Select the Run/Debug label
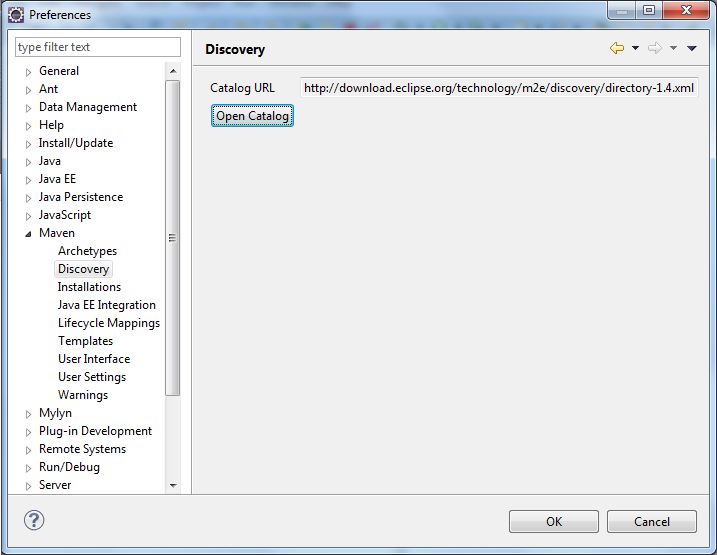717x555 pixels. [69, 467]
